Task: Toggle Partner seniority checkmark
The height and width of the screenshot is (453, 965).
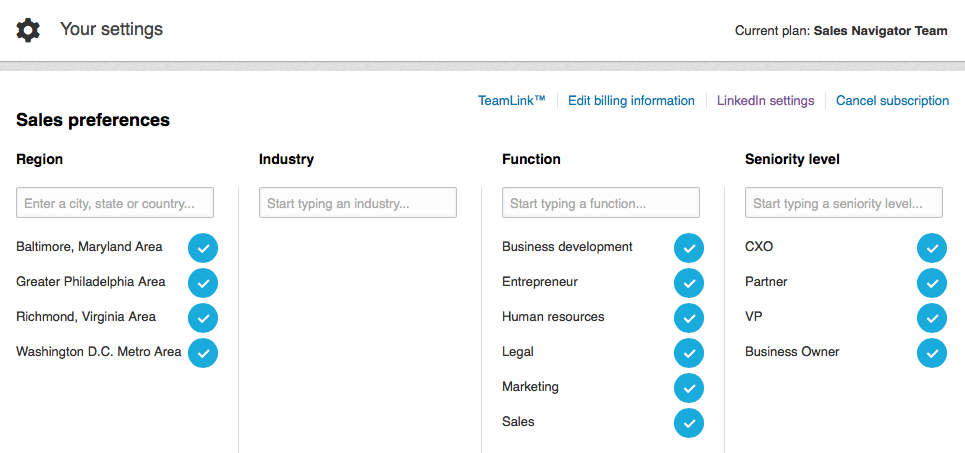Action: point(932,283)
